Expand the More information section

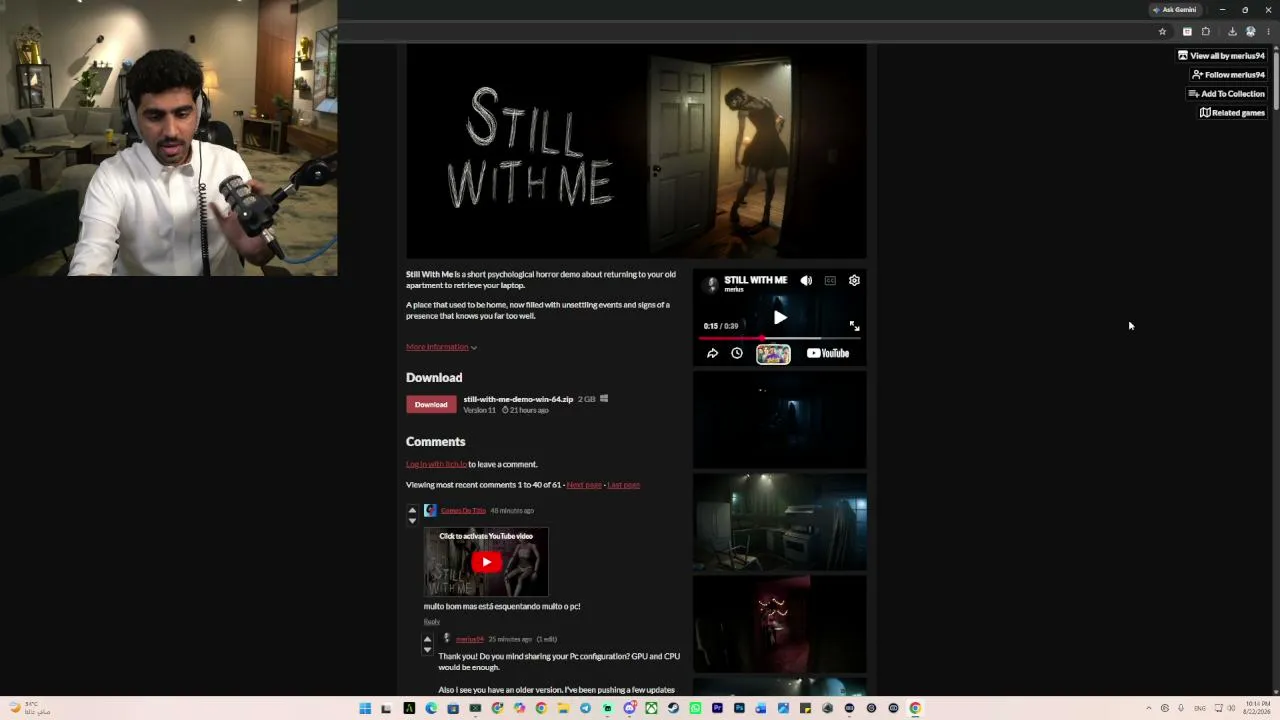pos(441,347)
